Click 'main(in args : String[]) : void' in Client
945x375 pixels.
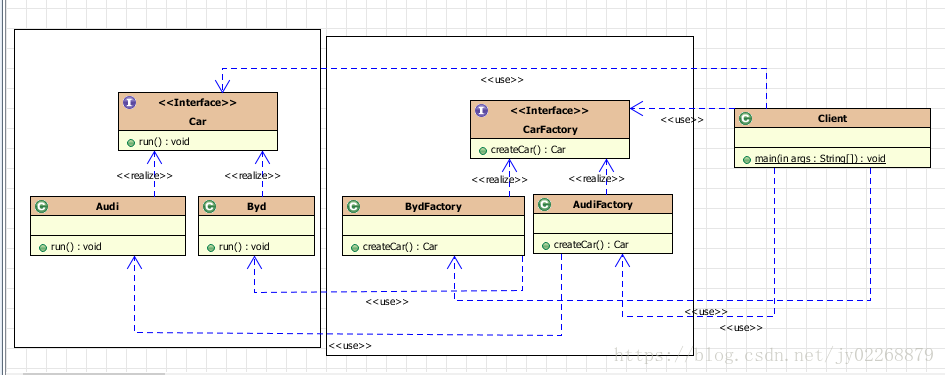pos(820,159)
